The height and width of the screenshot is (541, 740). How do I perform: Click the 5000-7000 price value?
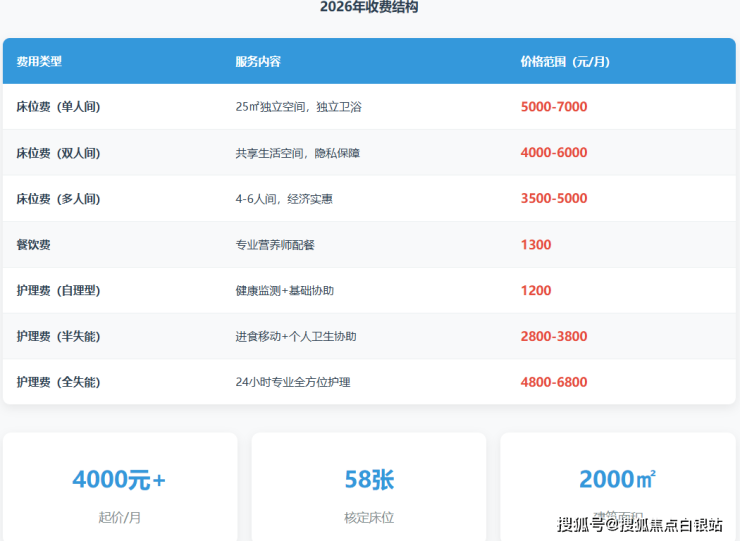point(553,107)
